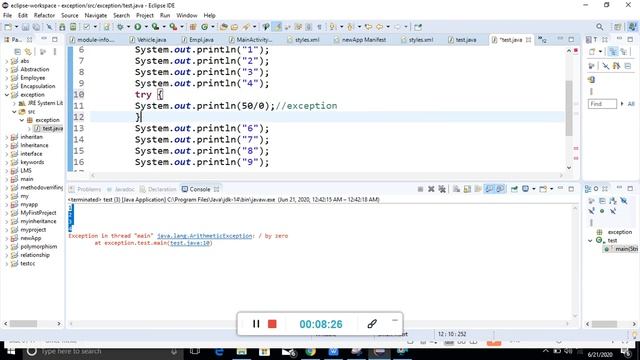Expand the JRE System Library node

tap(14, 103)
